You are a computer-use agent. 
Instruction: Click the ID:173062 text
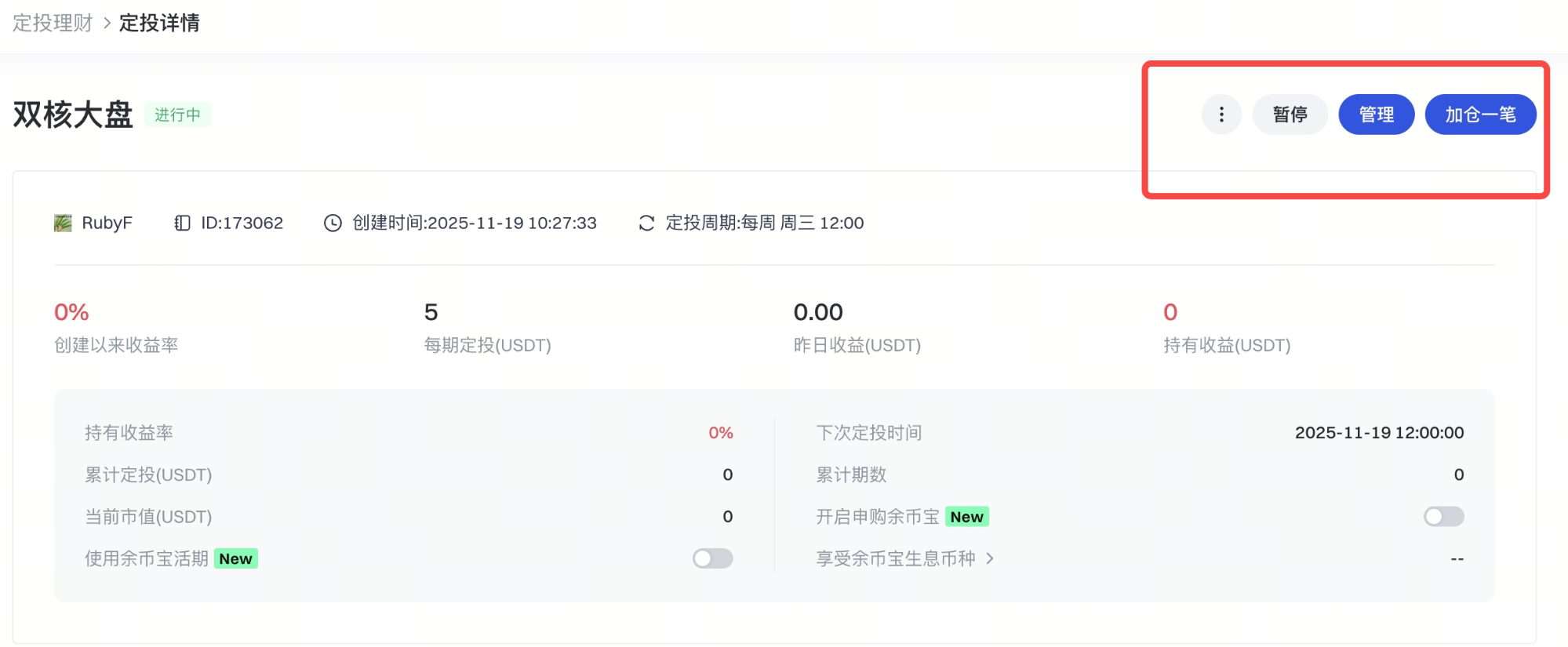tap(242, 224)
